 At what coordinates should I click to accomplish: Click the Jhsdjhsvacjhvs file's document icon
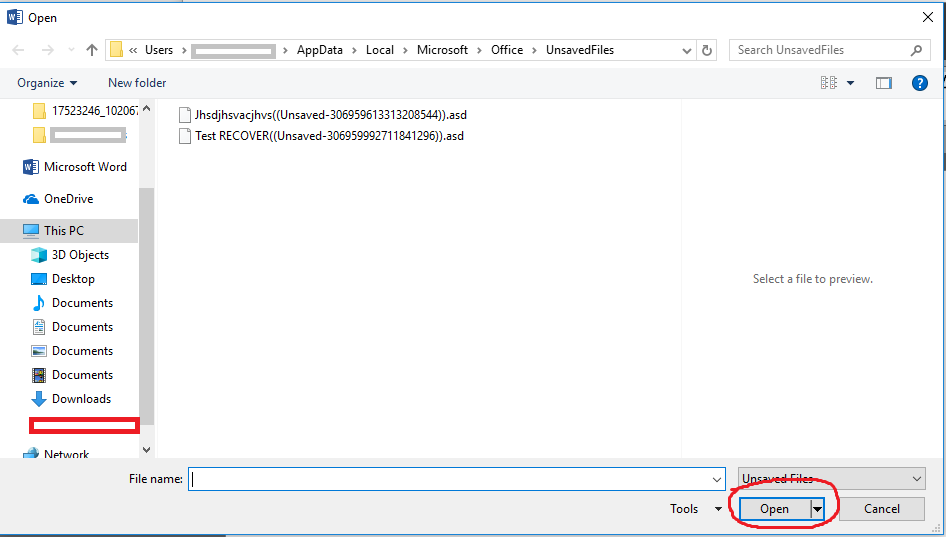click(185, 115)
